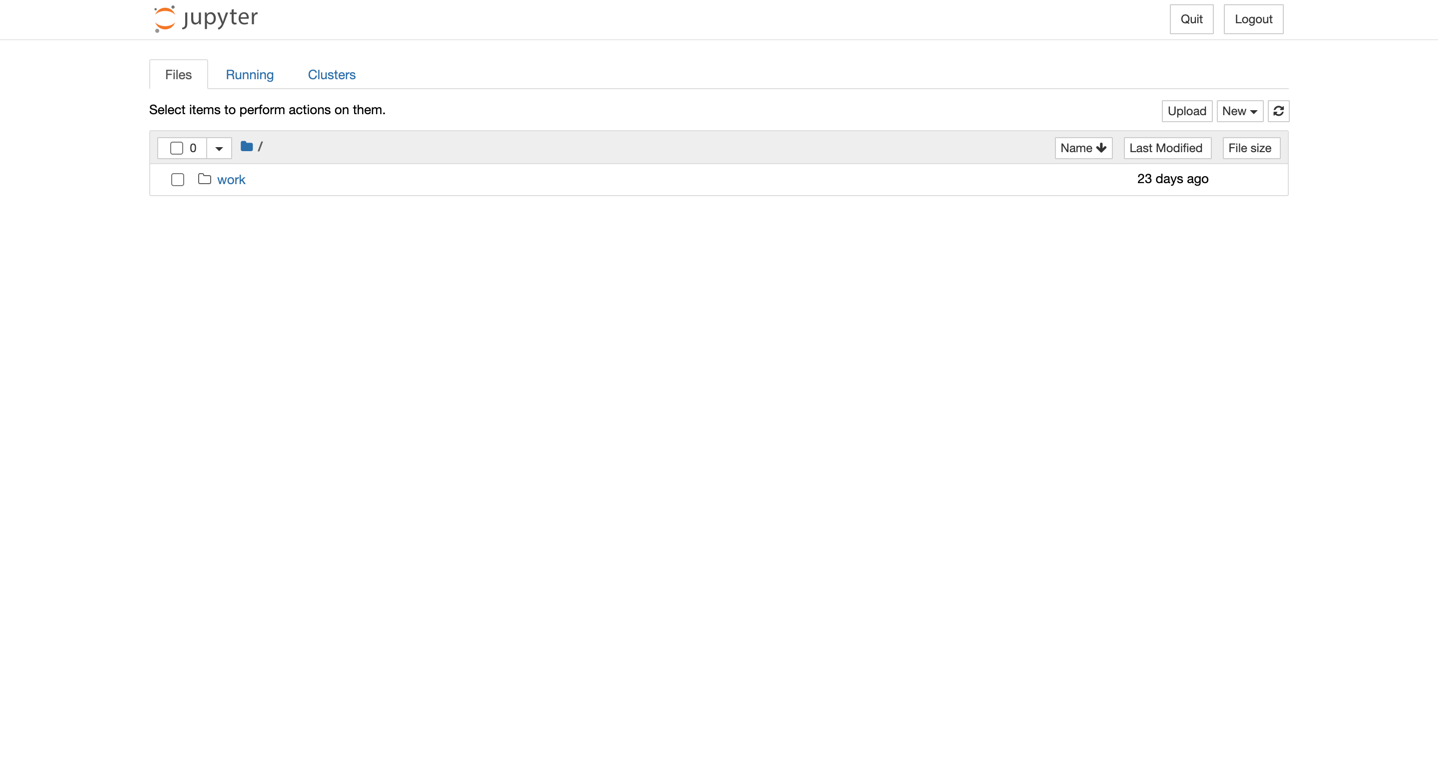Click the selected items count '0'

click(193, 148)
